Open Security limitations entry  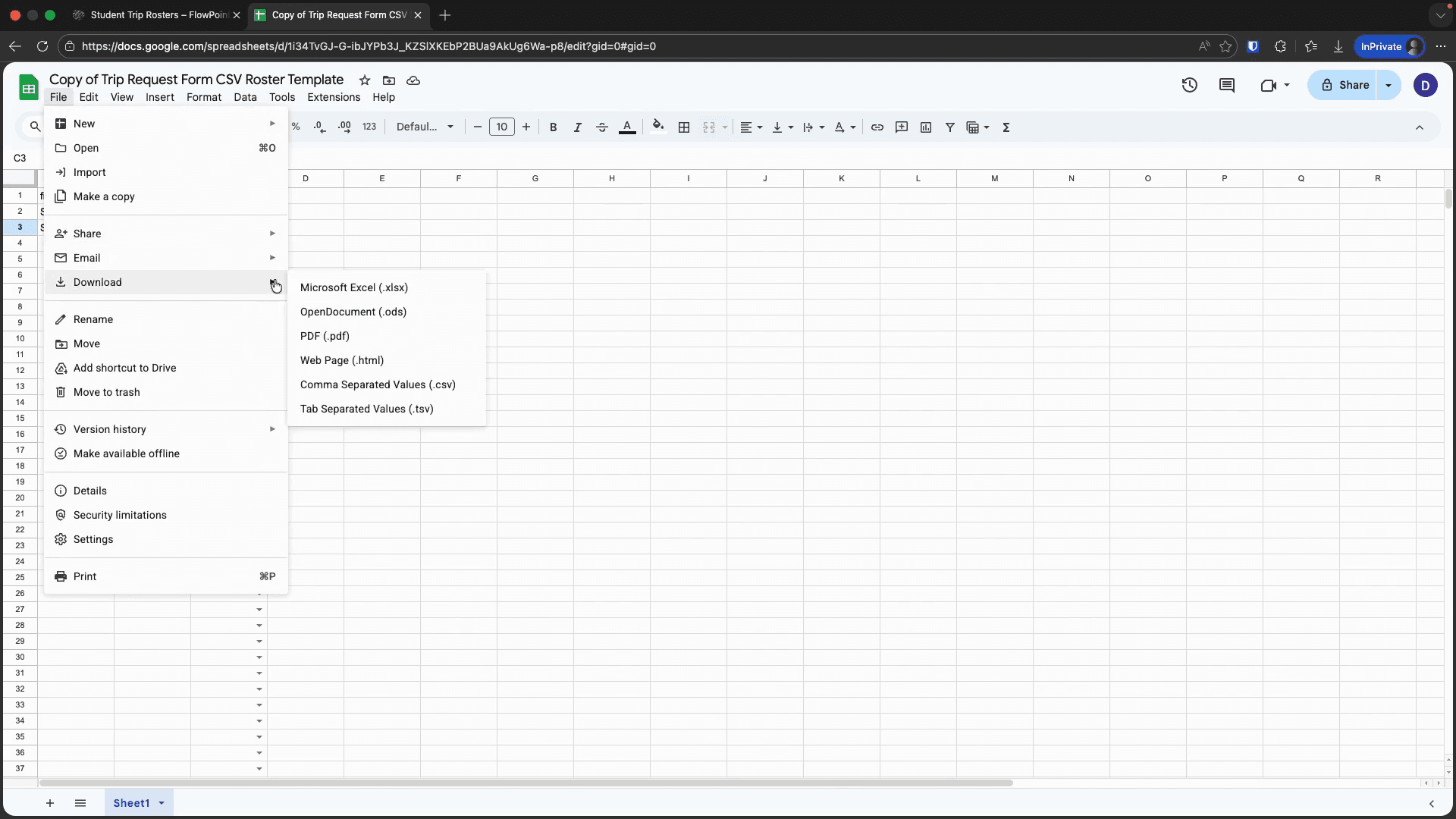[166, 515]
